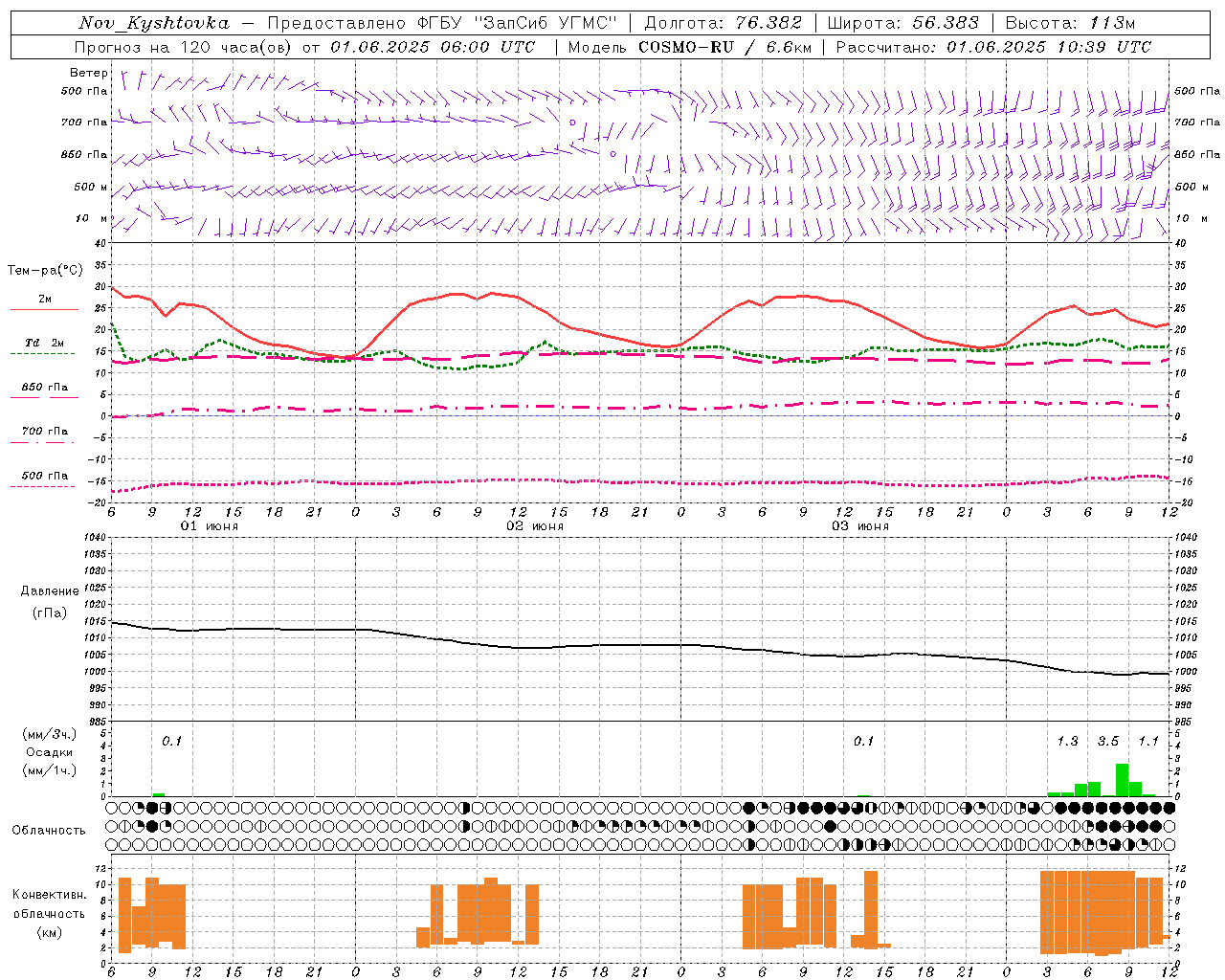Image resolution: width=1225 pixels, height=980 pixels.
Task: Click the "Конвективн." convective cloud label
Action: coord(49,895)
